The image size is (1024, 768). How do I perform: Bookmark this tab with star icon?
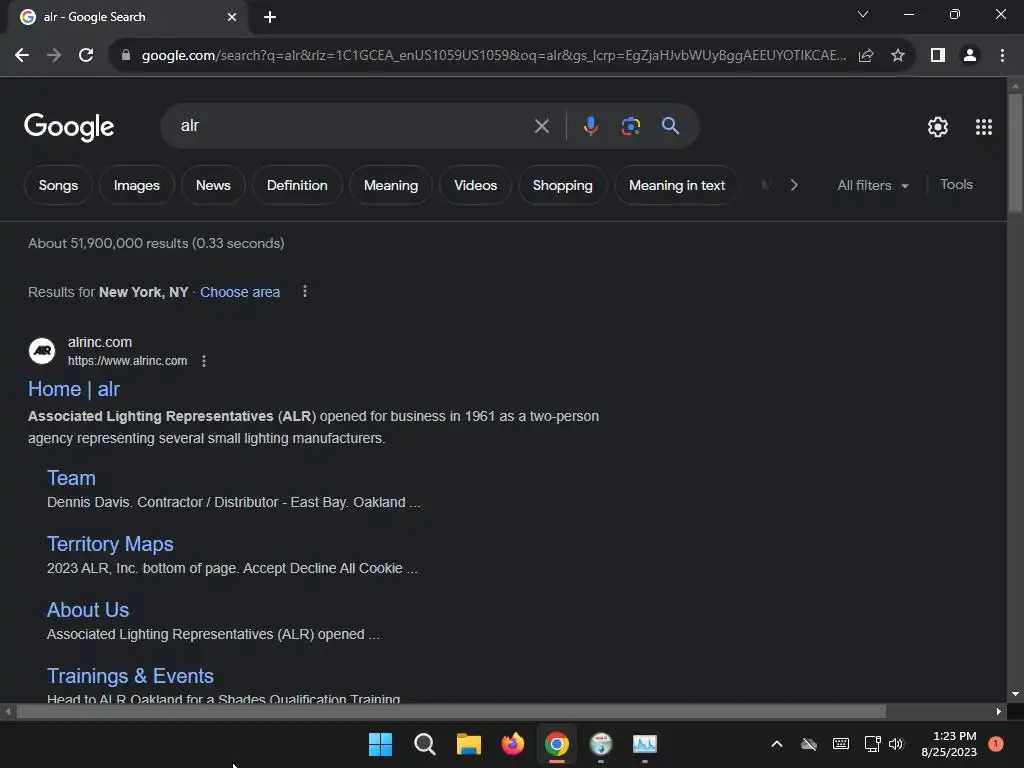(898, 56)
